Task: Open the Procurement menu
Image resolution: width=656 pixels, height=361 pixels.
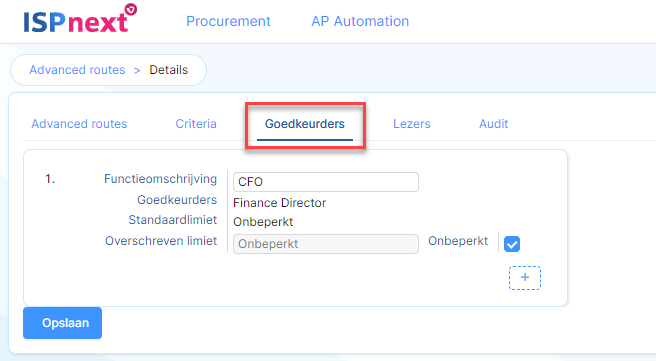Action: 228,21
